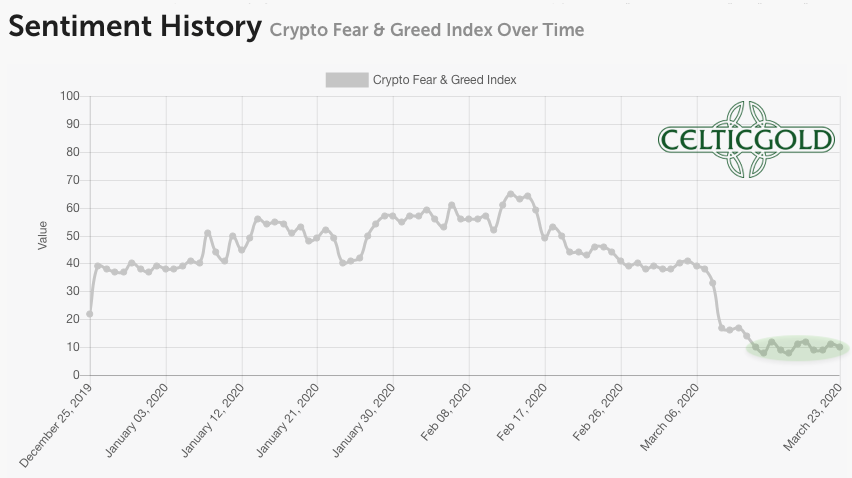Click the 'Crypto Fear & Greed Index Over Time' subtitle
This screenshot has height=478, width=852.
click(427, 30)
